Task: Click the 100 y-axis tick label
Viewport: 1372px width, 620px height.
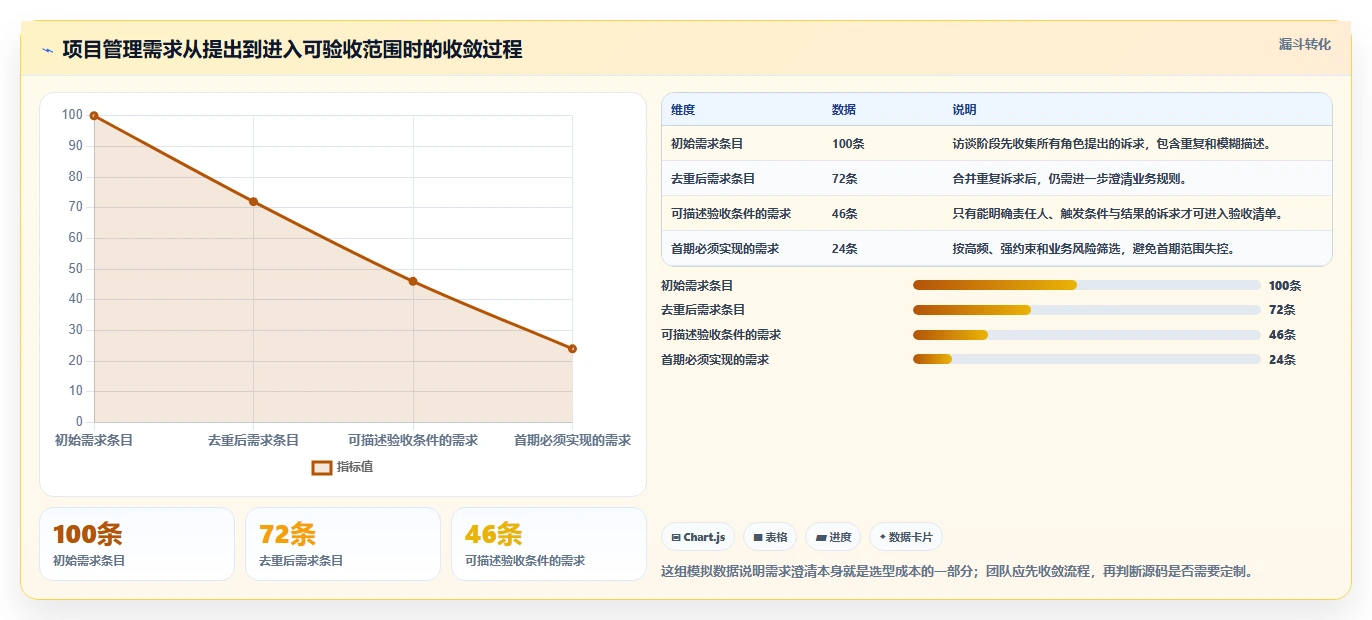Action: (x=72, y=115)
